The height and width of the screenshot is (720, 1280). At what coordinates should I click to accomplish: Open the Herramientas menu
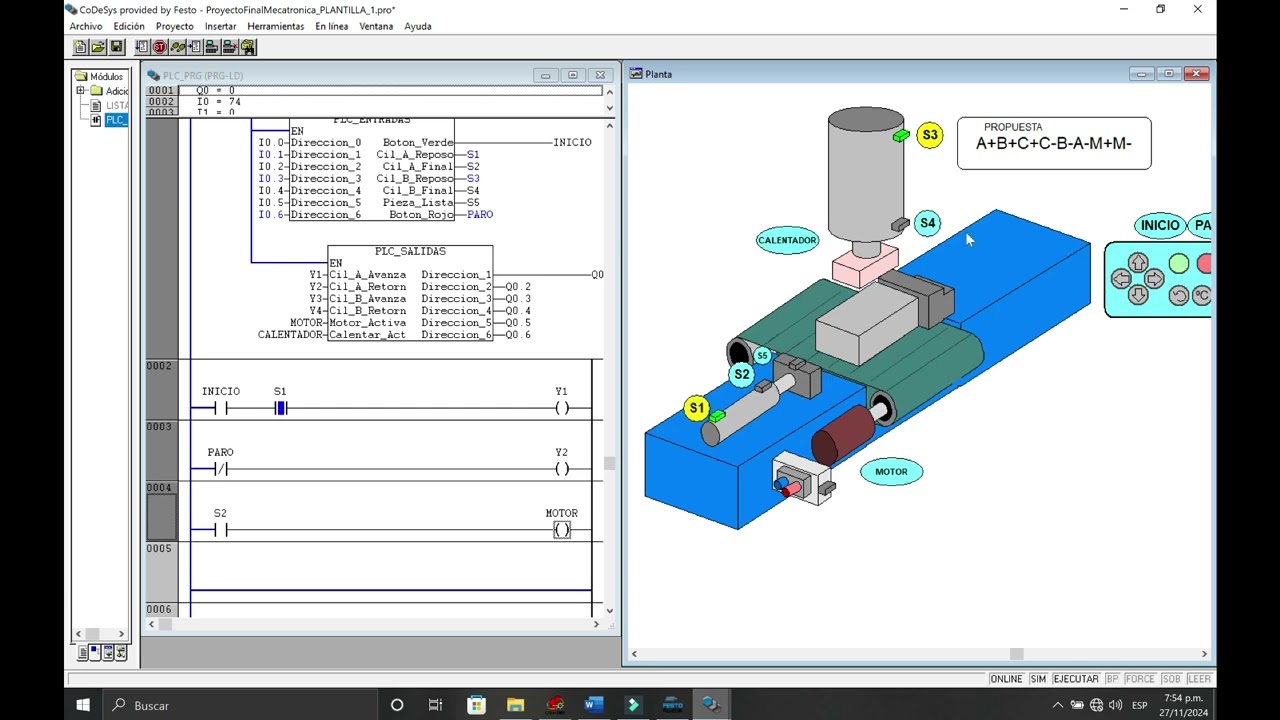(276, 26)
